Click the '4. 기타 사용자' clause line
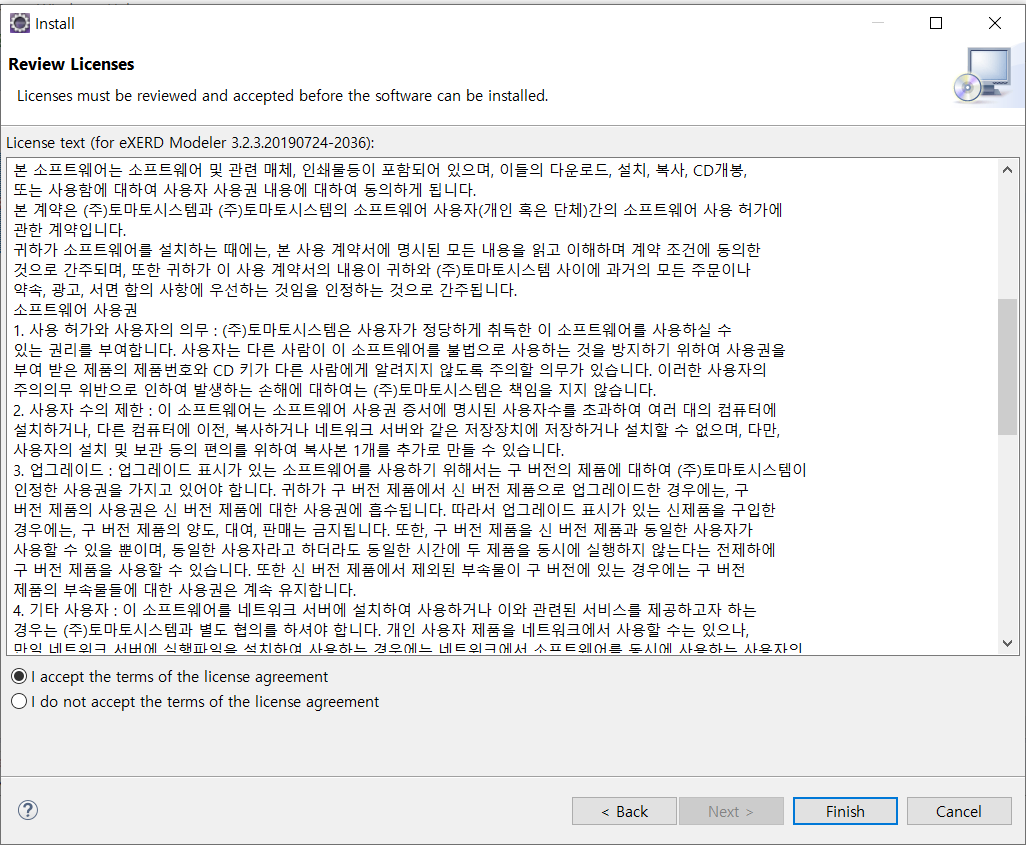 (x=385, y=610)
